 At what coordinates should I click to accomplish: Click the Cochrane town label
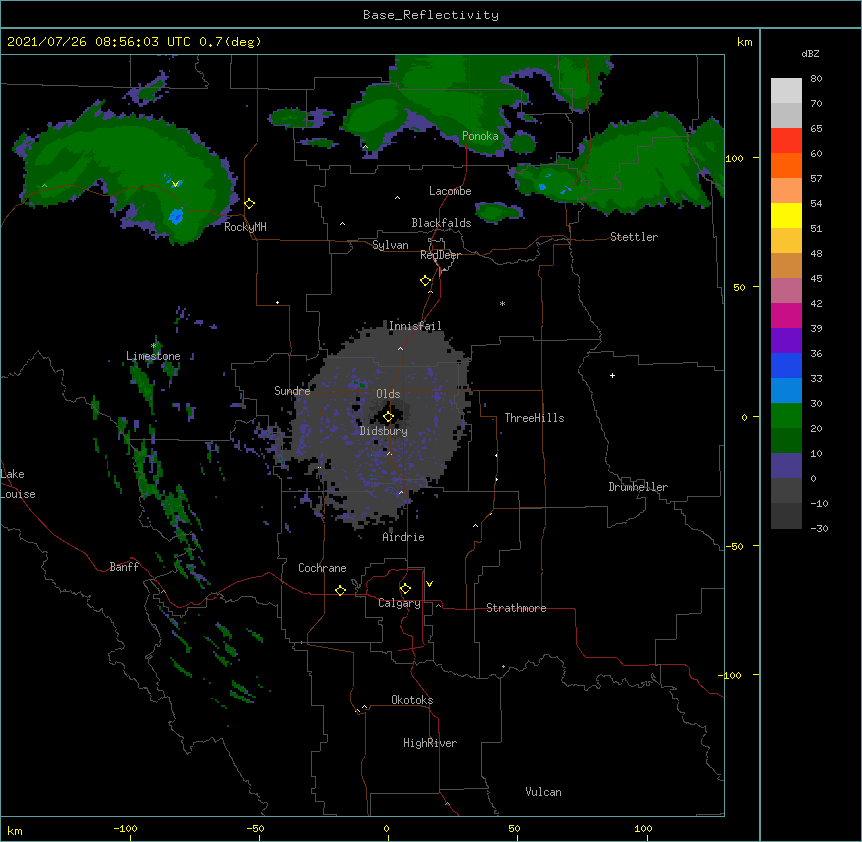tap(322, 568)
